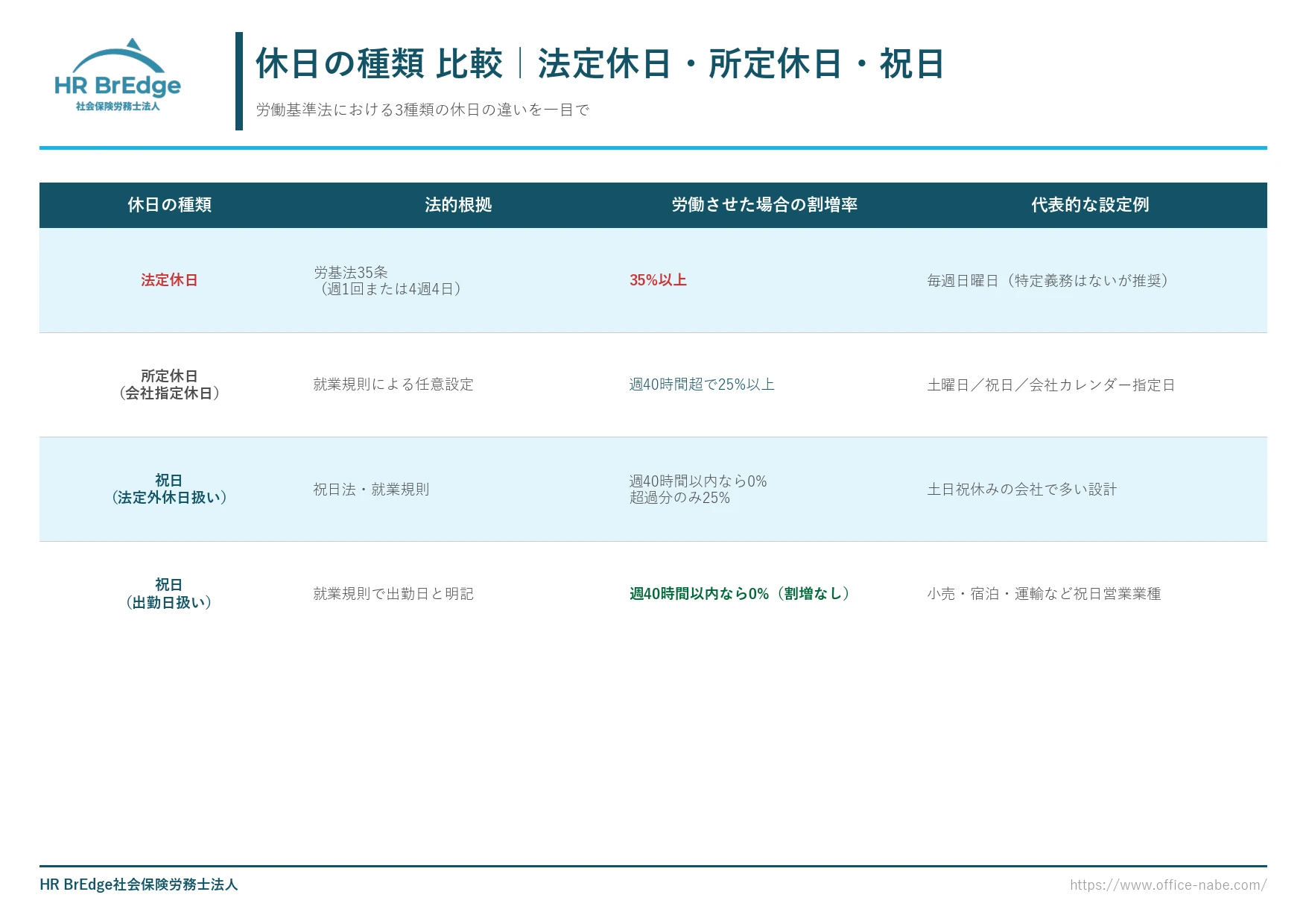Click column header 法的根拠
Image resolution: width=1306 pixels, height=924 pixels.
(458, 205)
